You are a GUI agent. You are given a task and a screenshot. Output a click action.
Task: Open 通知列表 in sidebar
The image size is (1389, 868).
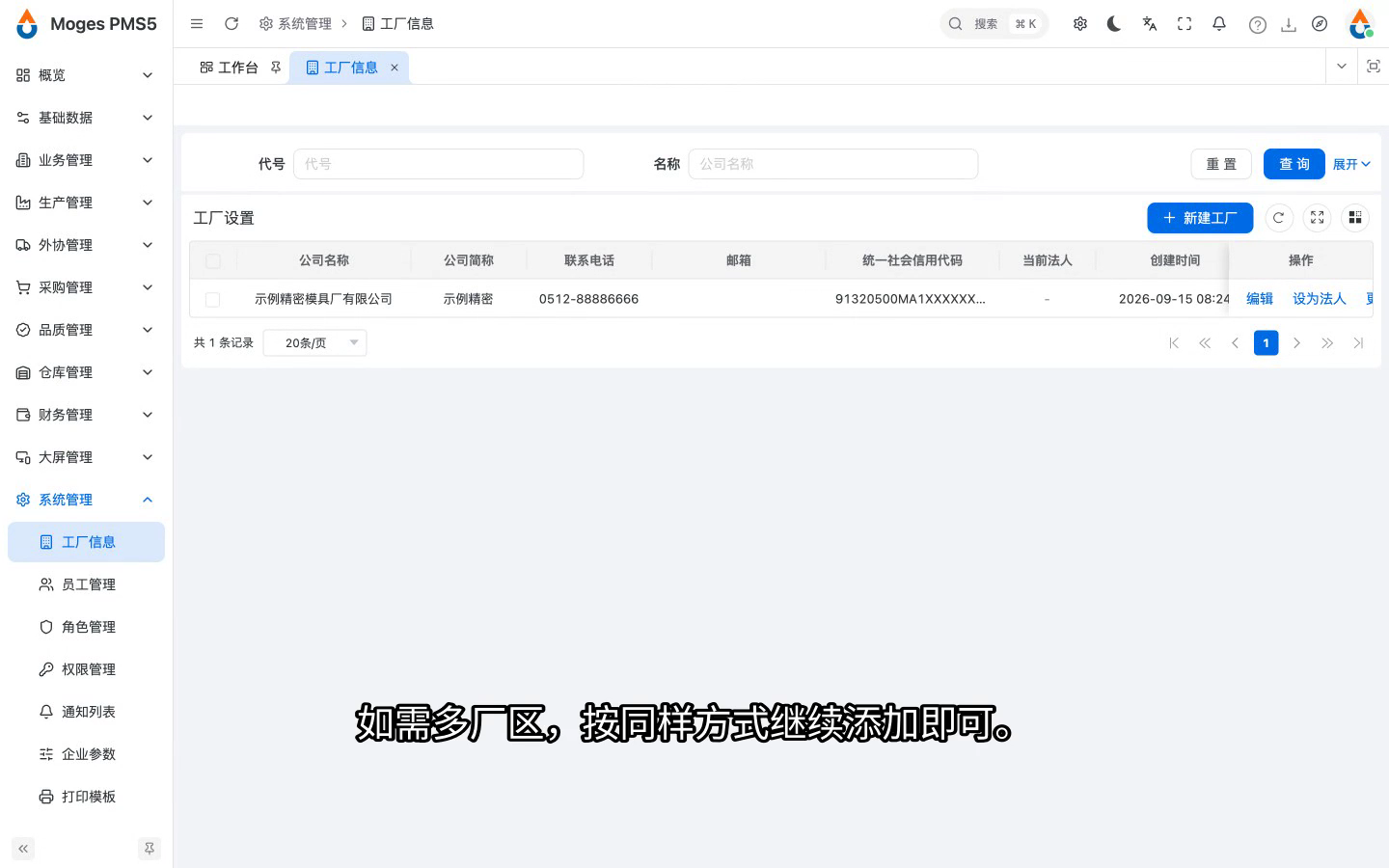tap(86, 712)
